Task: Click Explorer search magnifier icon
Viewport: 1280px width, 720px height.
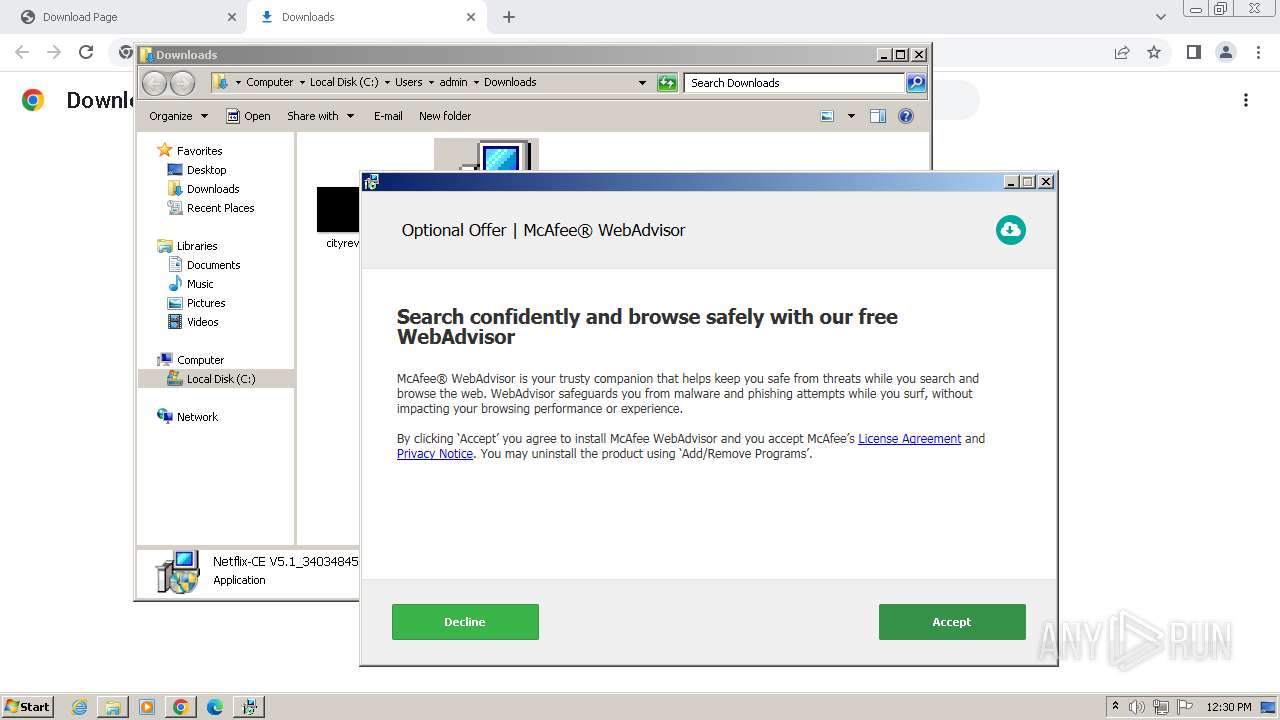Action: click(x=916, y=83)
